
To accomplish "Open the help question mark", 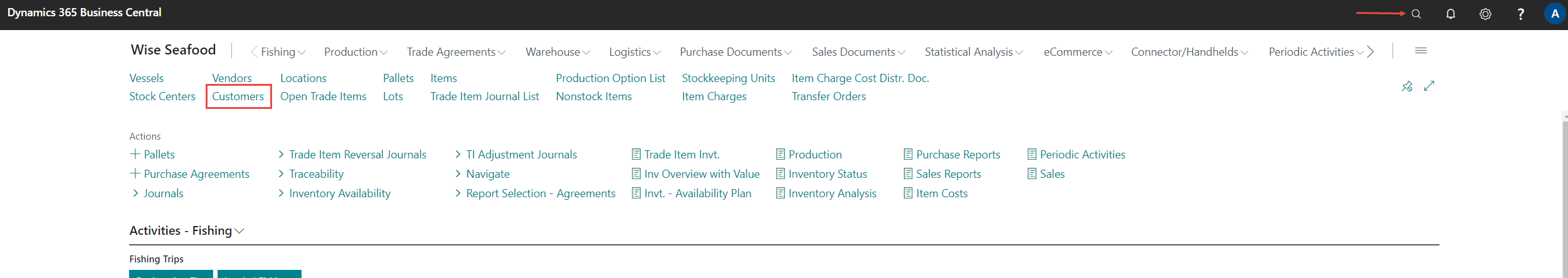I will [1520, 14].
